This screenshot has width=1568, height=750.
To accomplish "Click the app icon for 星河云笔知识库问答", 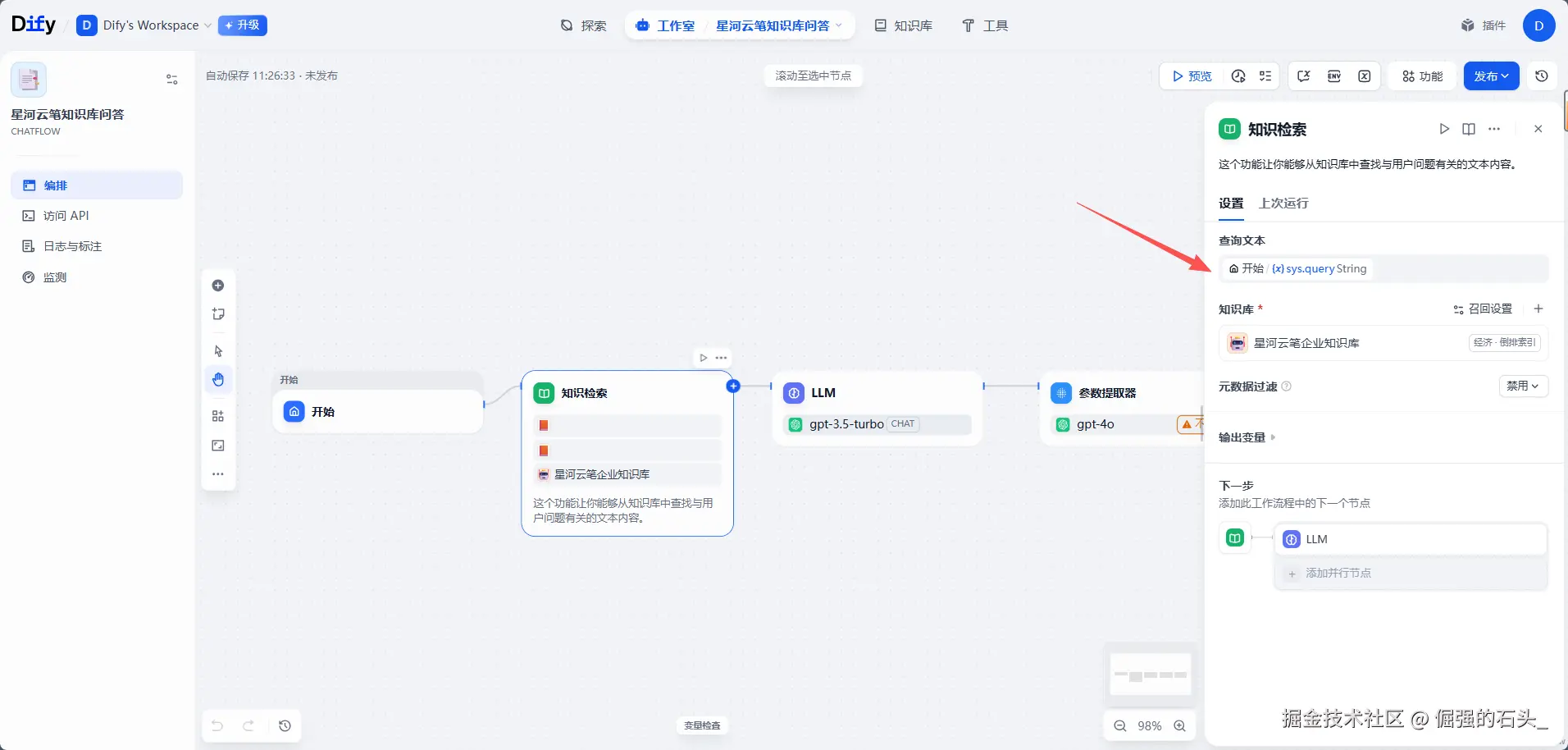I will point(29,80).
